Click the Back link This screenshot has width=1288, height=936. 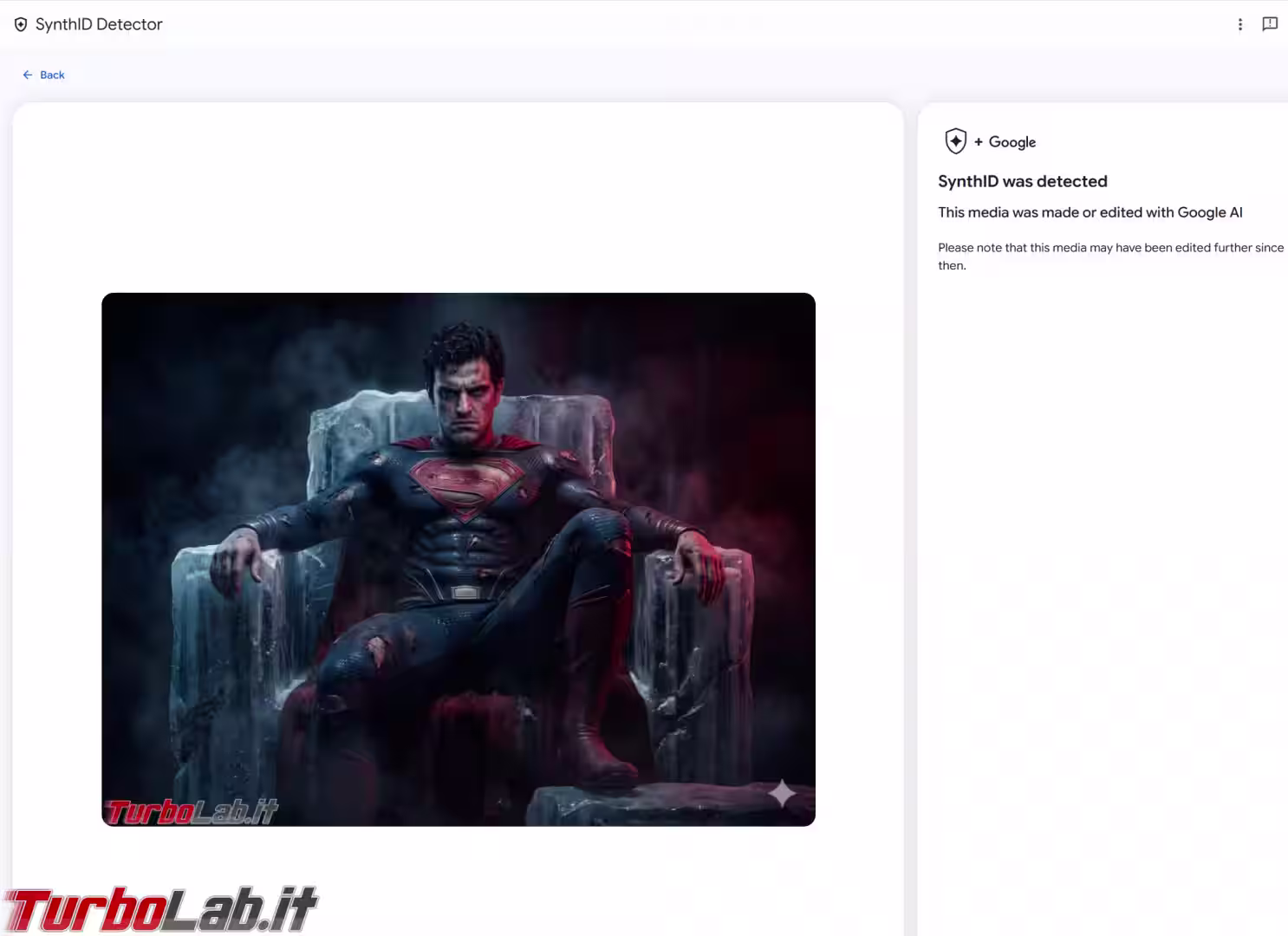pyautogui.click(x=43, y=75)
